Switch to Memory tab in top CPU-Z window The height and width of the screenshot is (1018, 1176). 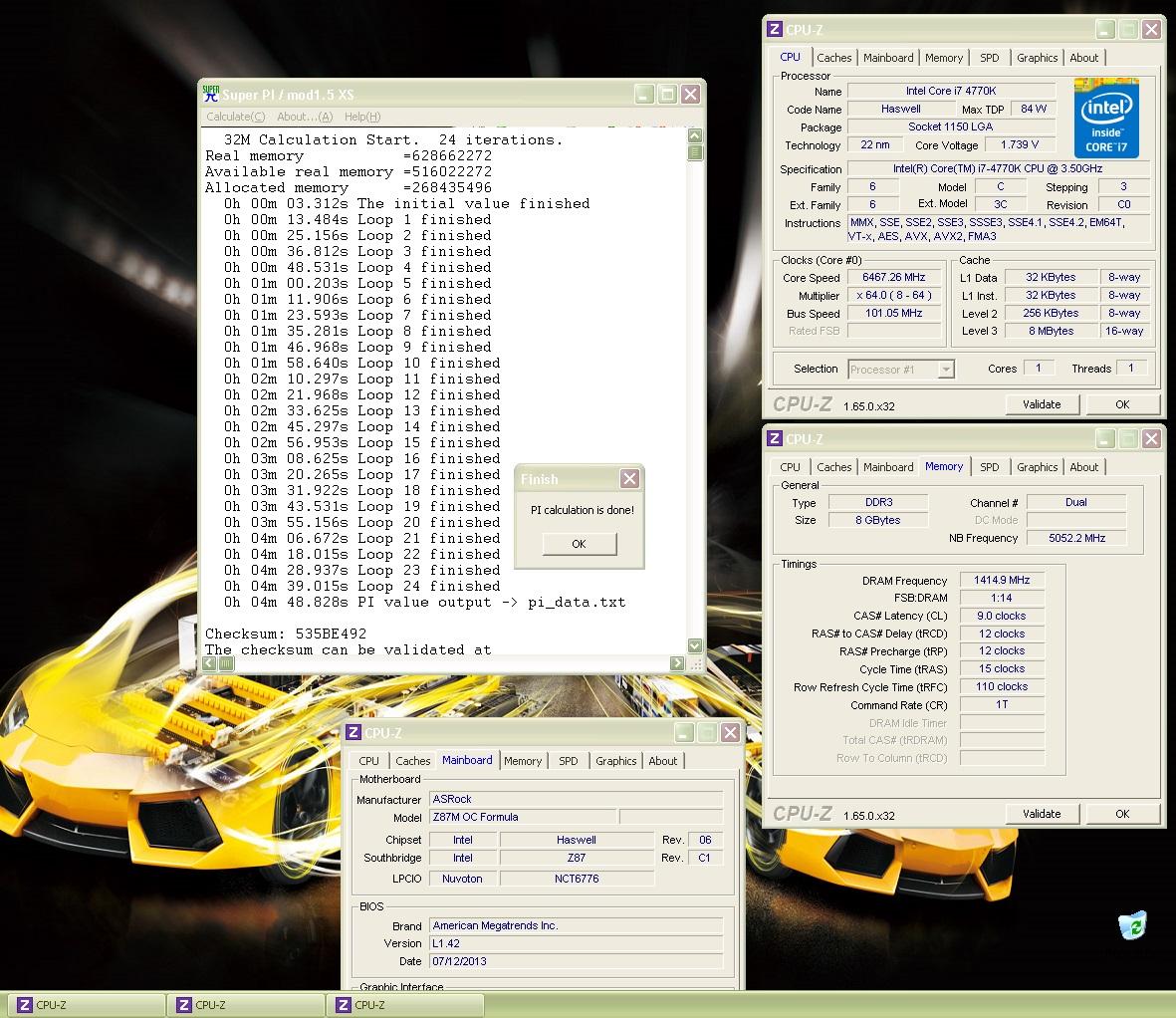coord(944,58)
